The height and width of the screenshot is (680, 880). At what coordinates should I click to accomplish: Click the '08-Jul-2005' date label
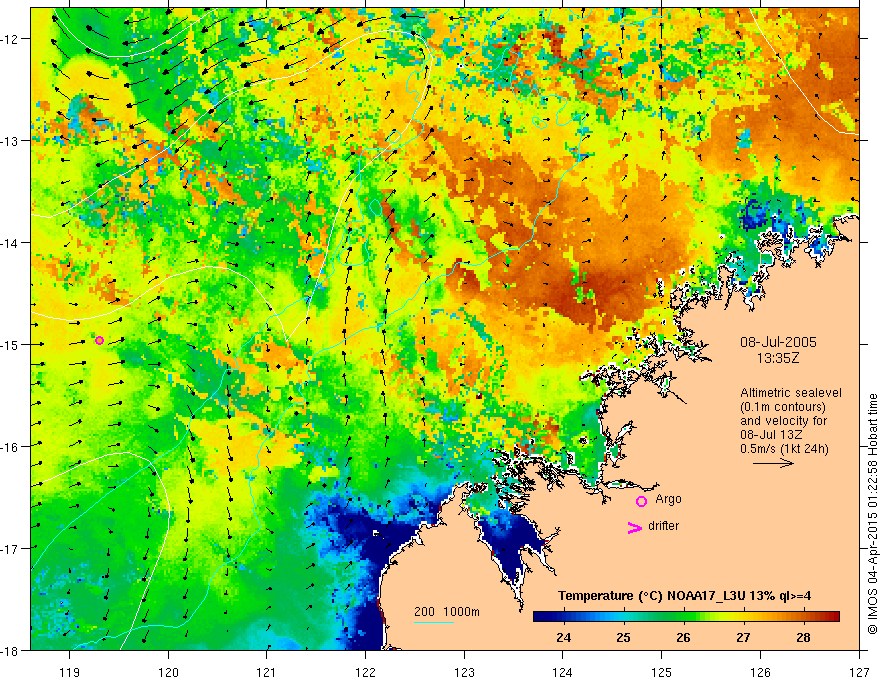click(x=778, y=342)
